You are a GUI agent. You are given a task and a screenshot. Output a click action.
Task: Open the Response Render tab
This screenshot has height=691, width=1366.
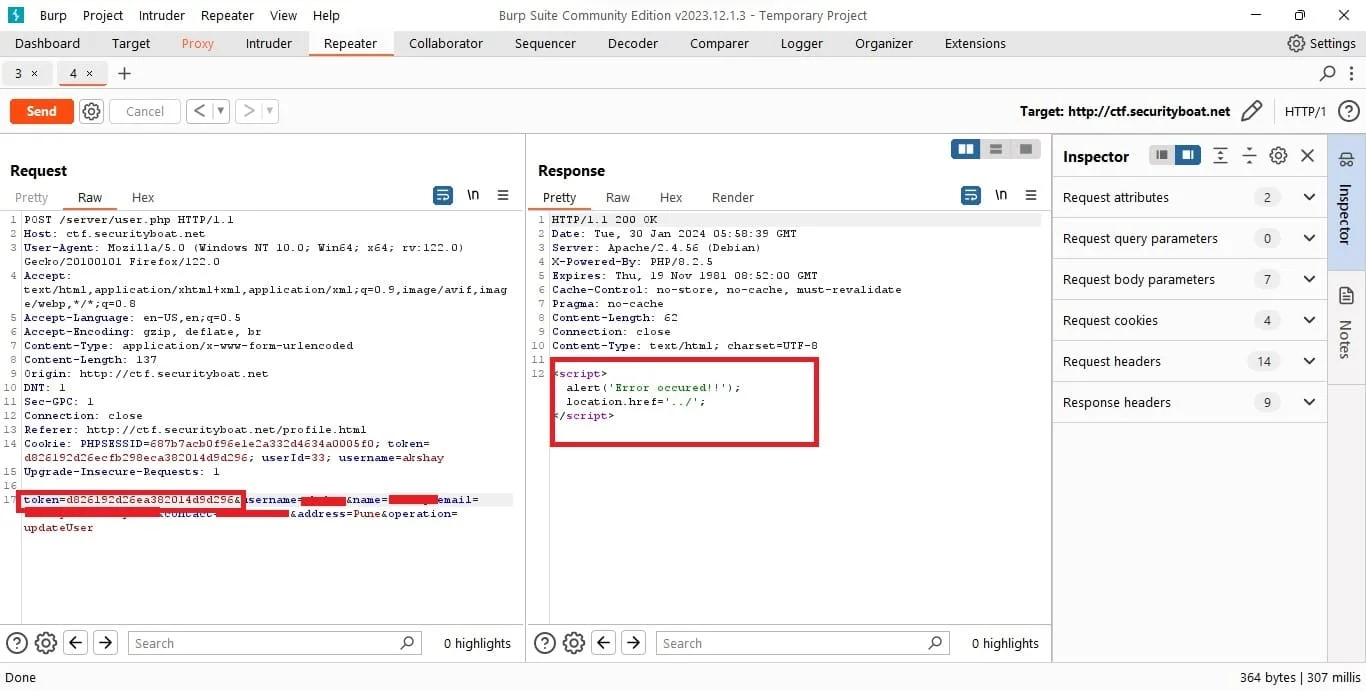pos(733,197)
